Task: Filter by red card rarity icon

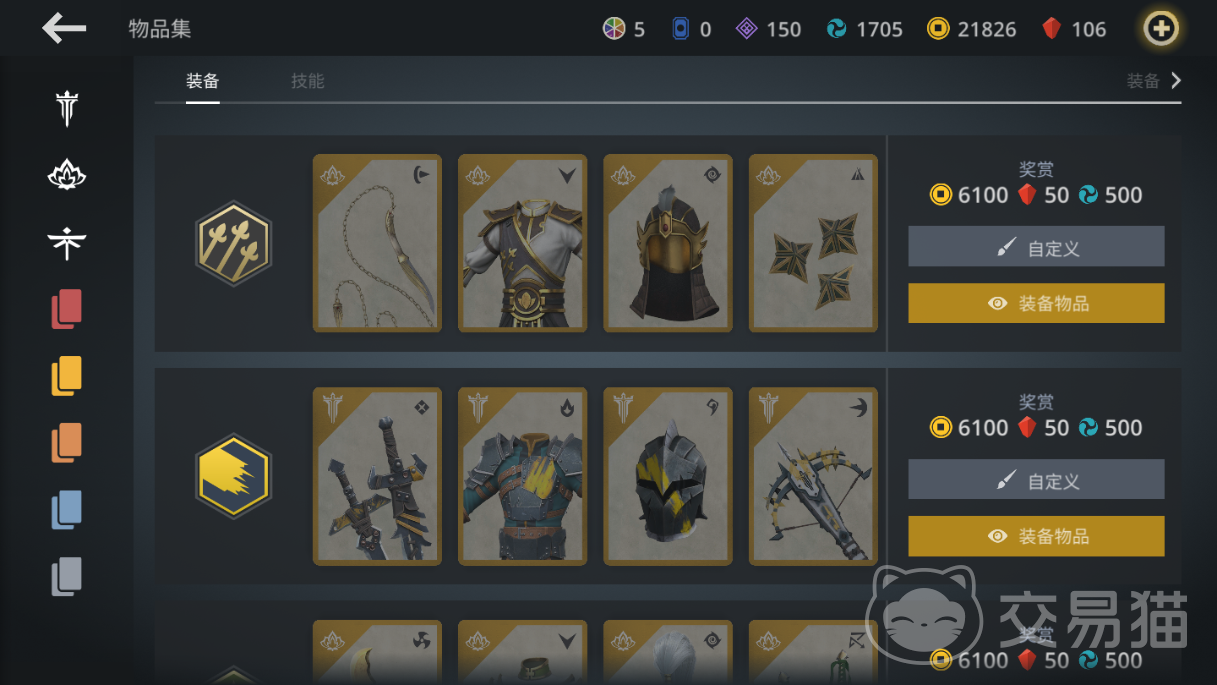Action: (x=67, y=309)
